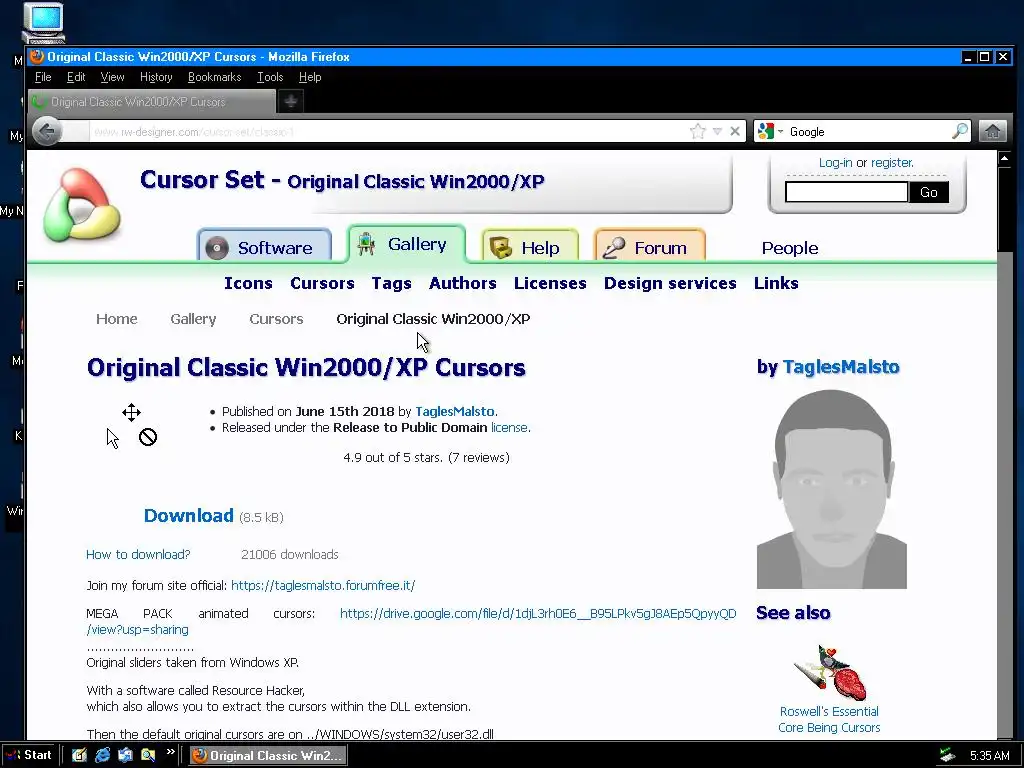Click the unavailable cursor preview icon
This screenshot has height=768, width=1024.
coord(148,437)
